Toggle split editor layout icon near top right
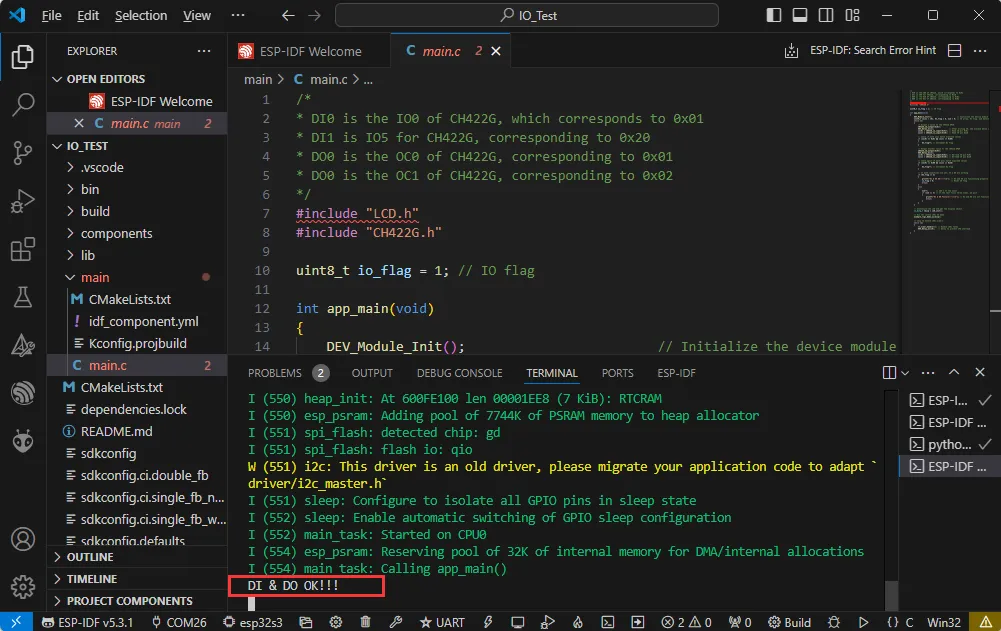The height and width of the screenshot is (631, 1001). [x=953, y=50]
